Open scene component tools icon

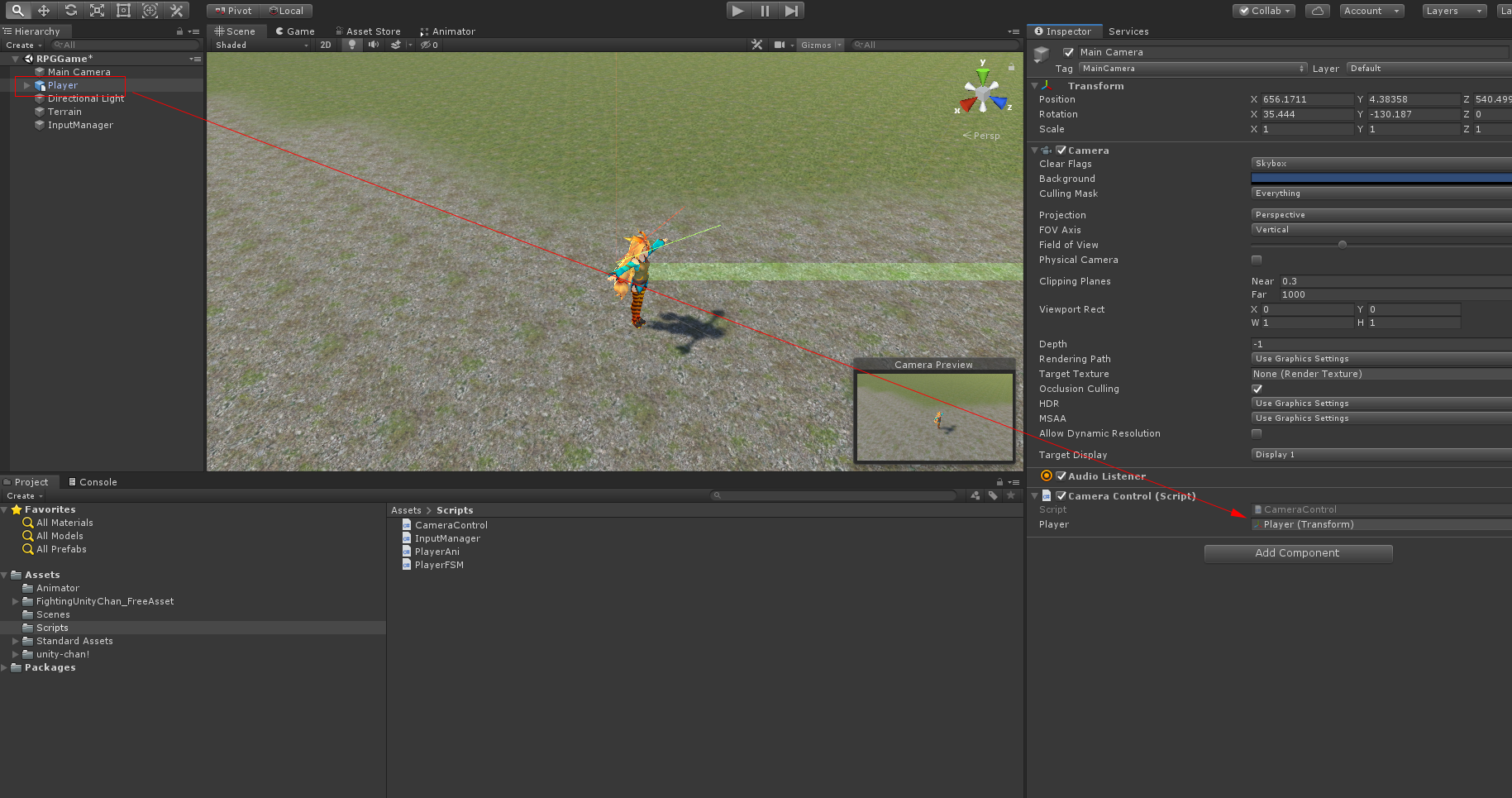[x=756, y=45]
